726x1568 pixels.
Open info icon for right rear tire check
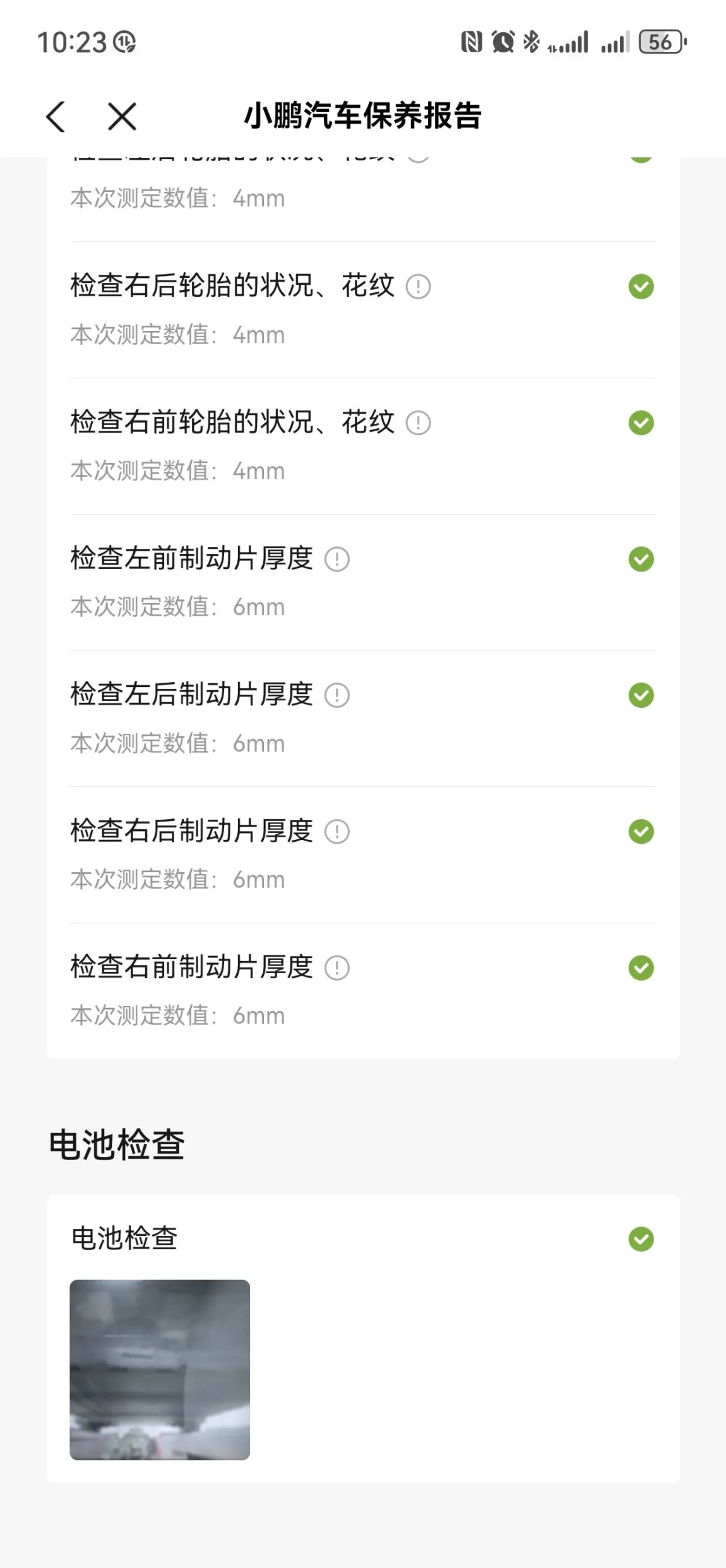pyautogui.click(x=418, y=287)
